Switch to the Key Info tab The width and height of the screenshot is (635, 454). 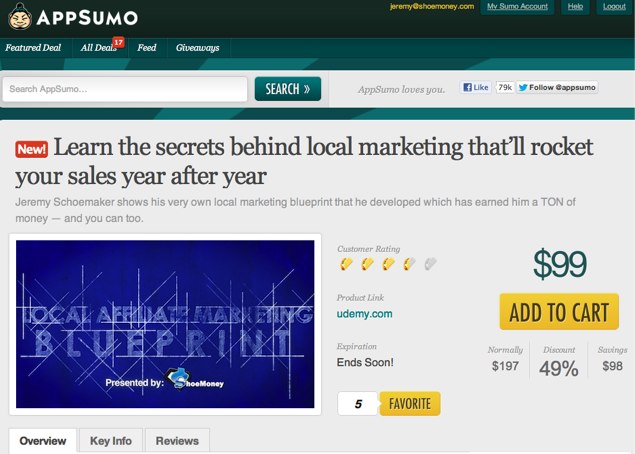(111, 440)
